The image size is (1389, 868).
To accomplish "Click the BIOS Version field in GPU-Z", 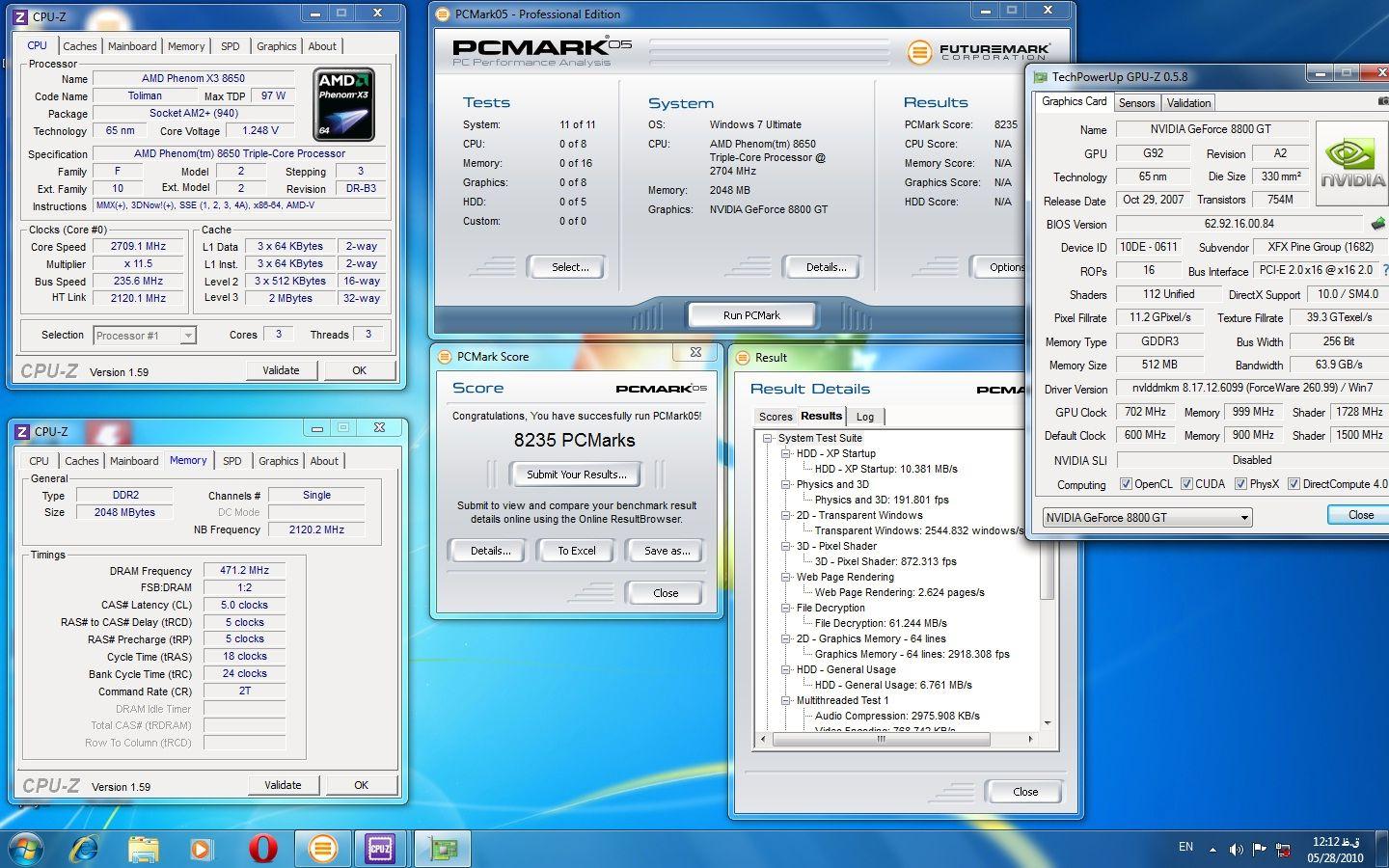I will click(x=1239, y=224).
